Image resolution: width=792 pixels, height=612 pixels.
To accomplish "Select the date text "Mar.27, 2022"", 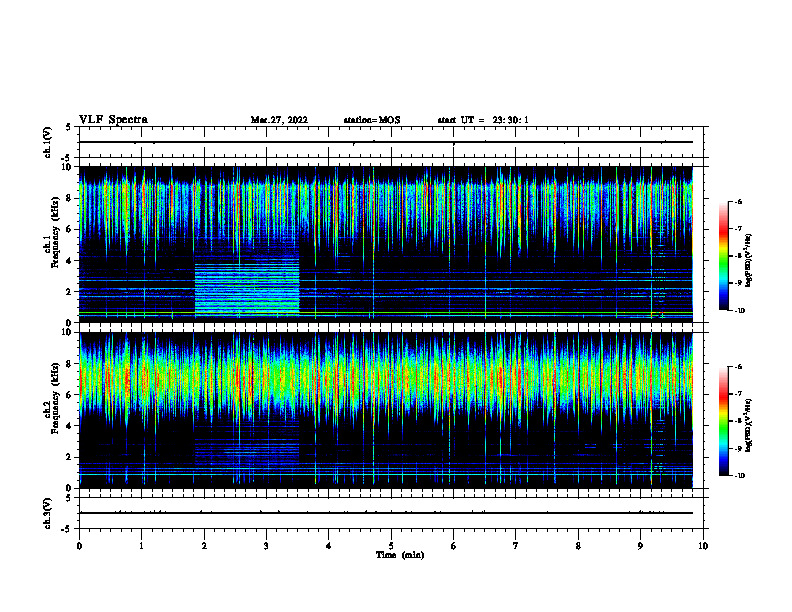I will (x=279, y=120).
